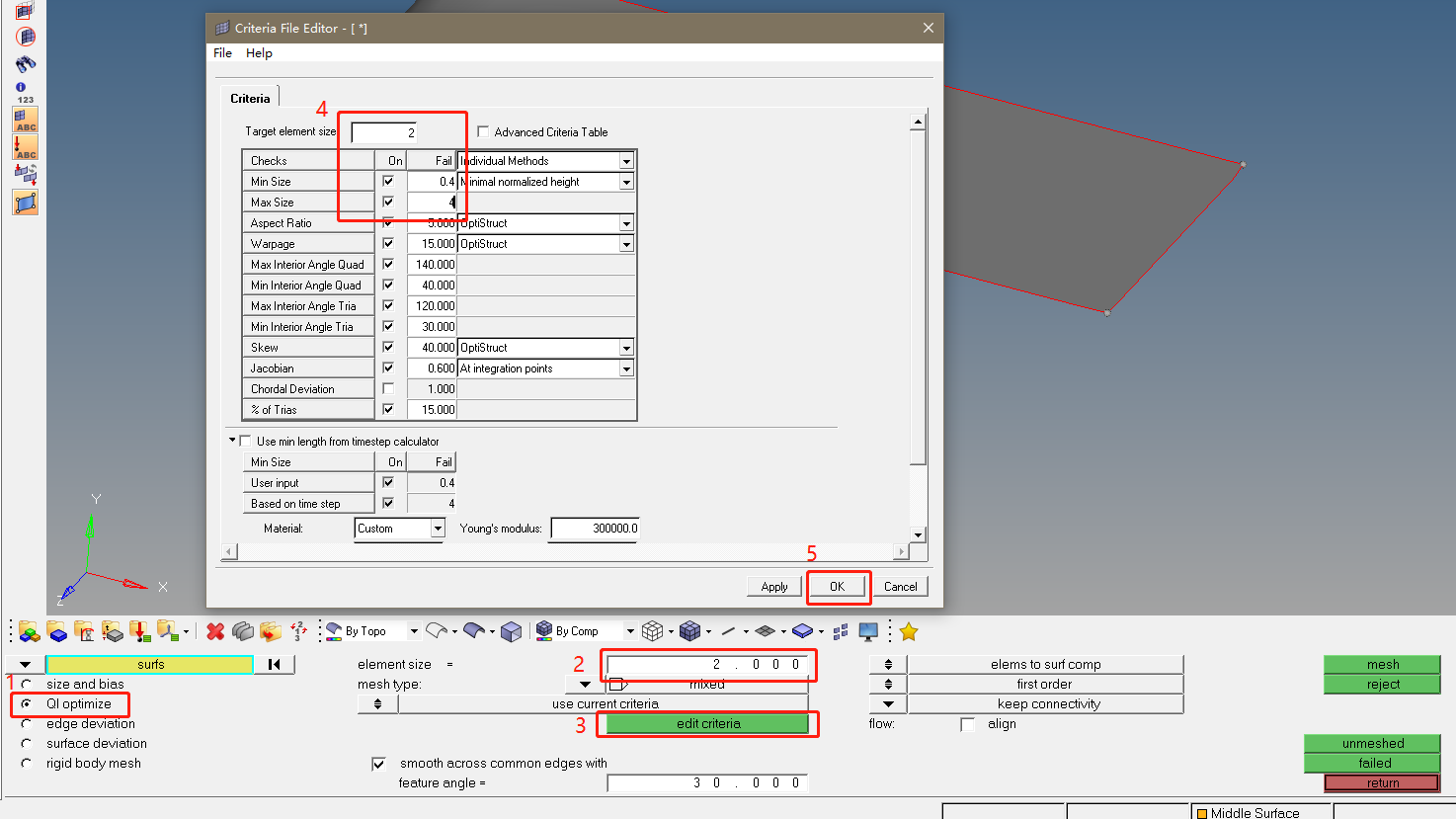Select the quadrilateral surface handles icon
1456x819 pixels.
[x=25, y=203]
